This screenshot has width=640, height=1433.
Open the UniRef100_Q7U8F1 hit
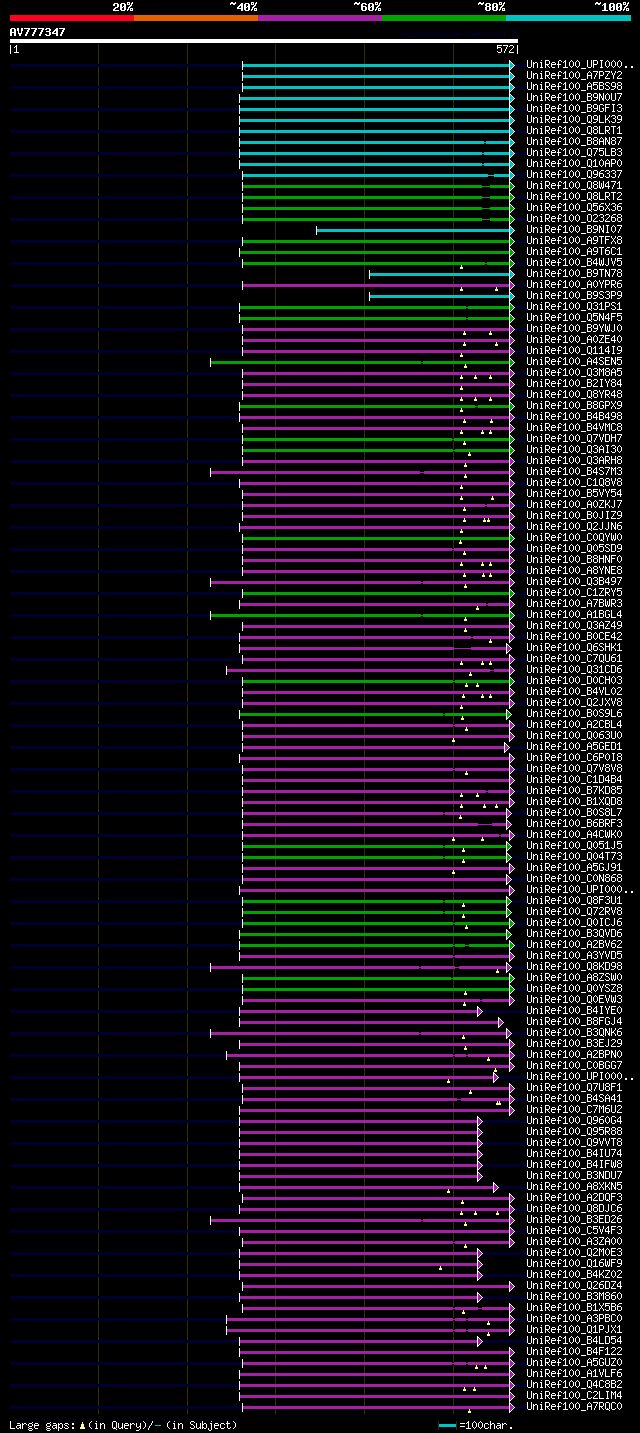pos(574,1088)
